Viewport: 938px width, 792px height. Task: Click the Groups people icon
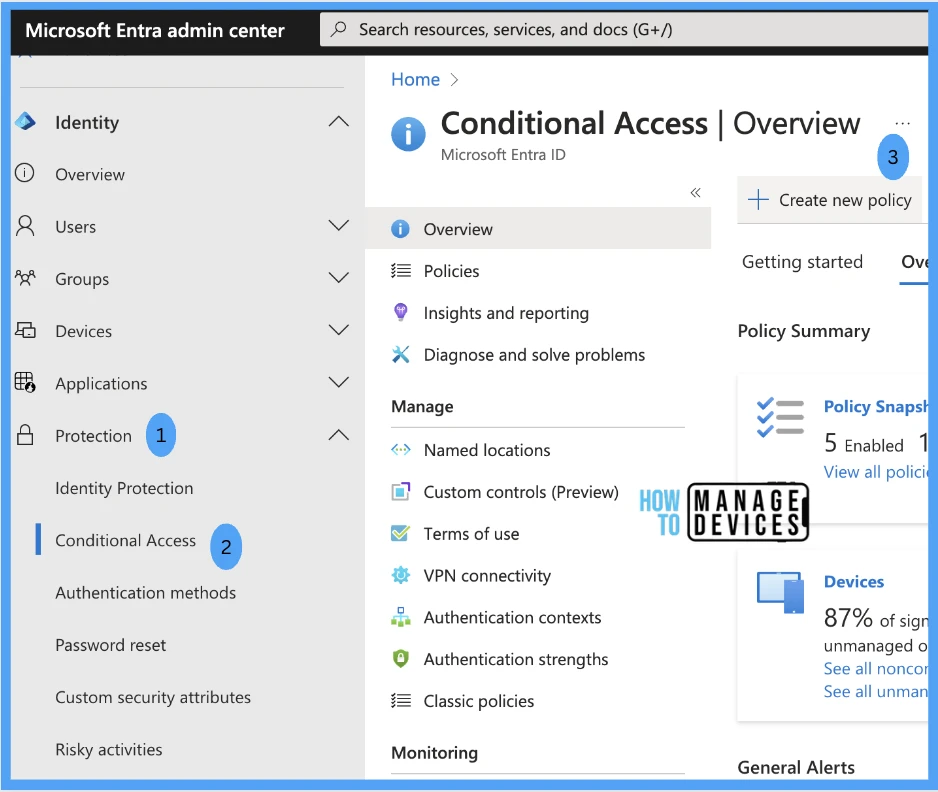click(25, 278)
